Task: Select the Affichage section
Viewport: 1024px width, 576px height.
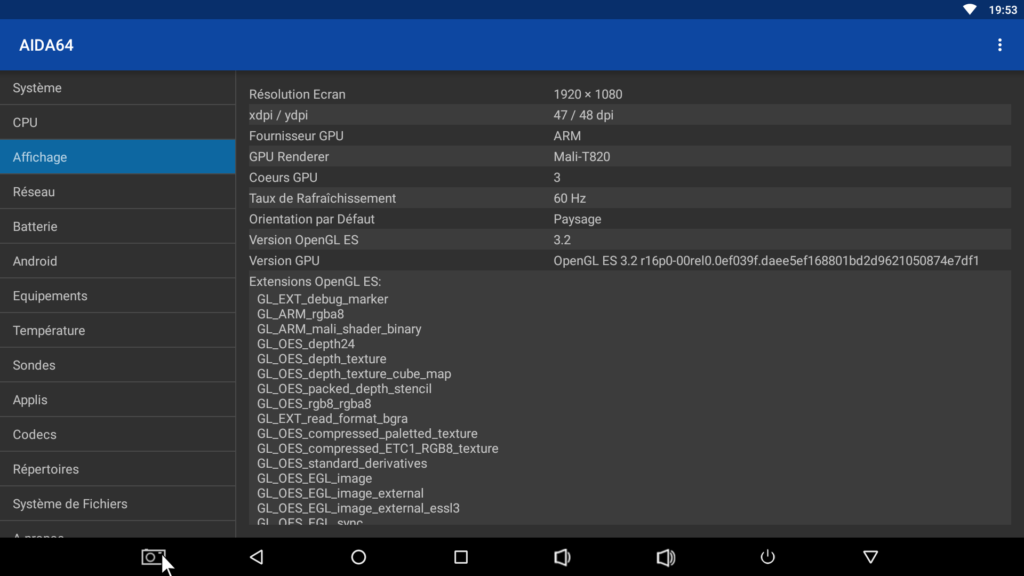Action: [x=118, y=157]
